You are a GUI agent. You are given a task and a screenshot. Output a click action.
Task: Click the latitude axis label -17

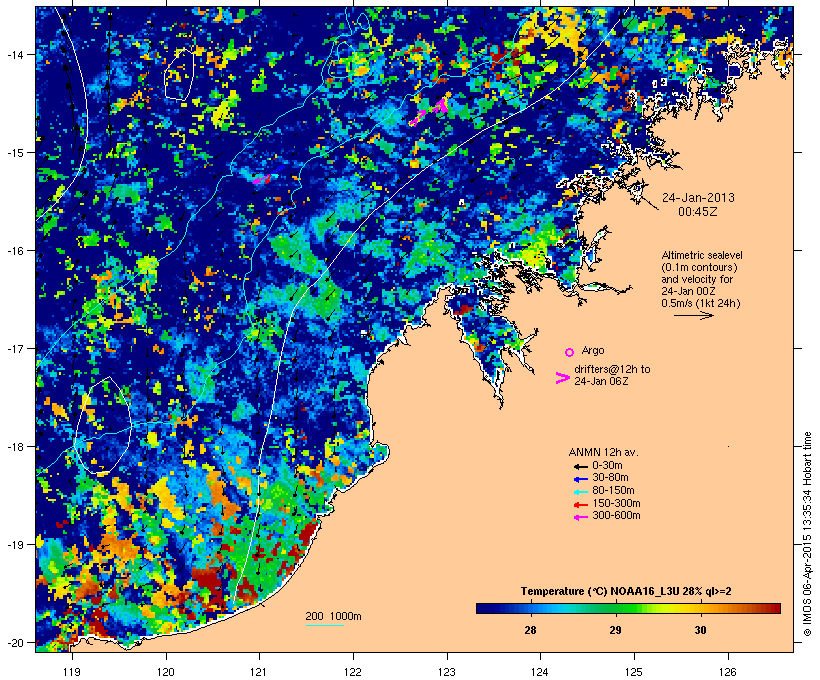point(14,349)
